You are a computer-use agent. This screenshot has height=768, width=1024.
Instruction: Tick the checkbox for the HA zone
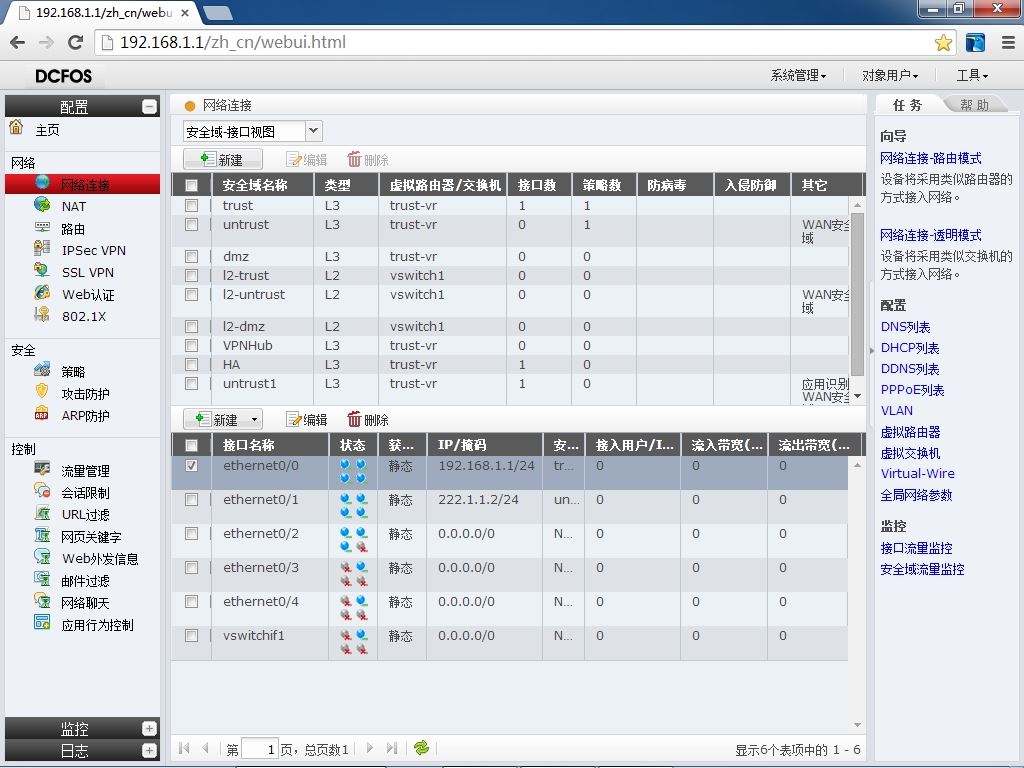[x=191, y=364]
